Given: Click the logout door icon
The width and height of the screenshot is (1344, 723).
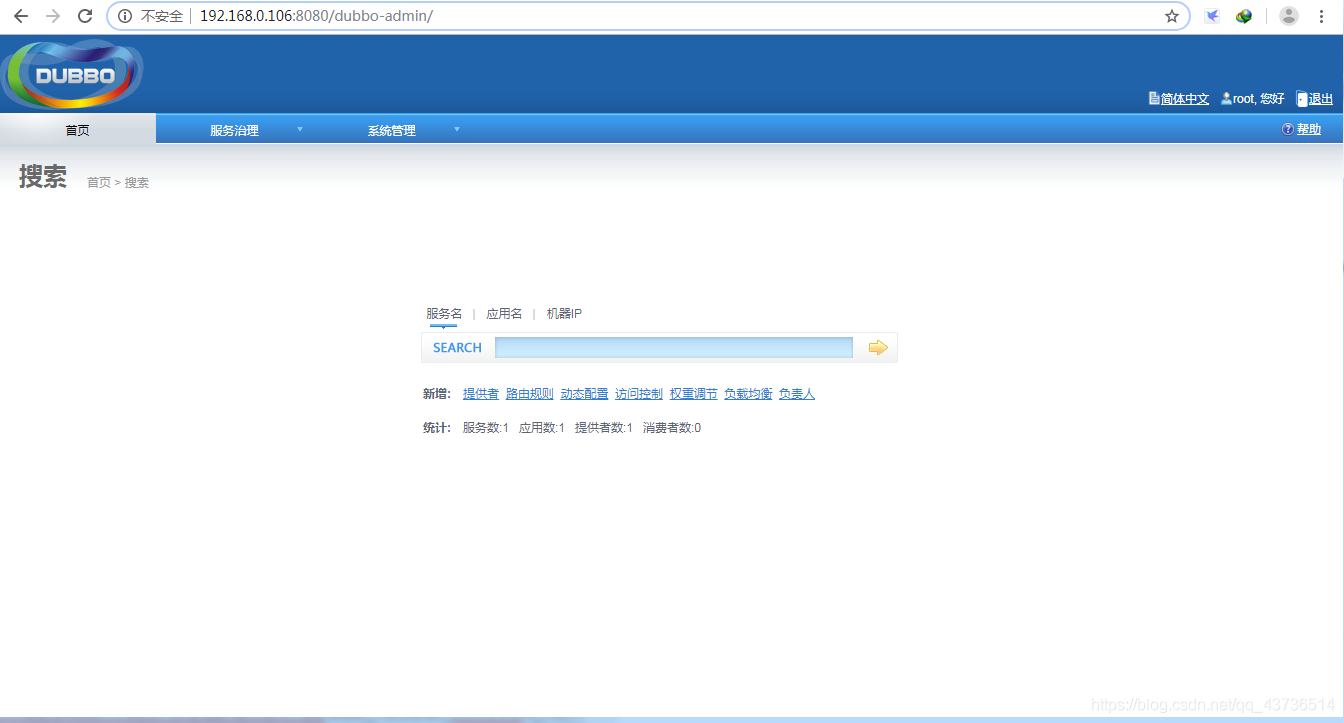Looking at the screenshot, I should point(1302,99).
